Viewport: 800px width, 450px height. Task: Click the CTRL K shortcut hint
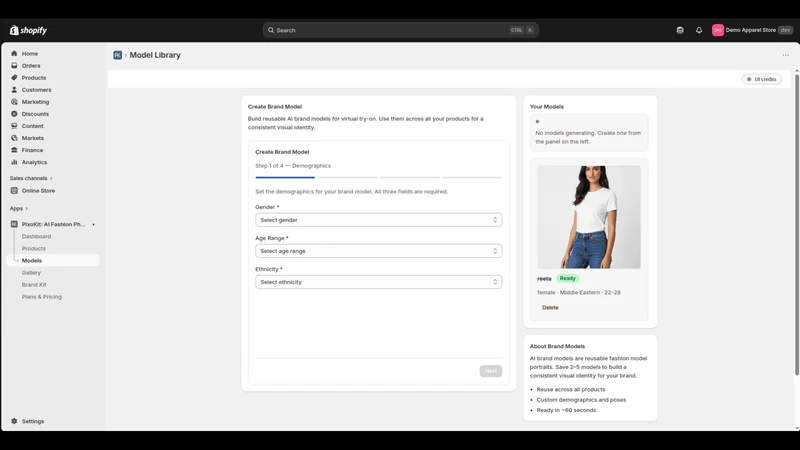(522, 30)
